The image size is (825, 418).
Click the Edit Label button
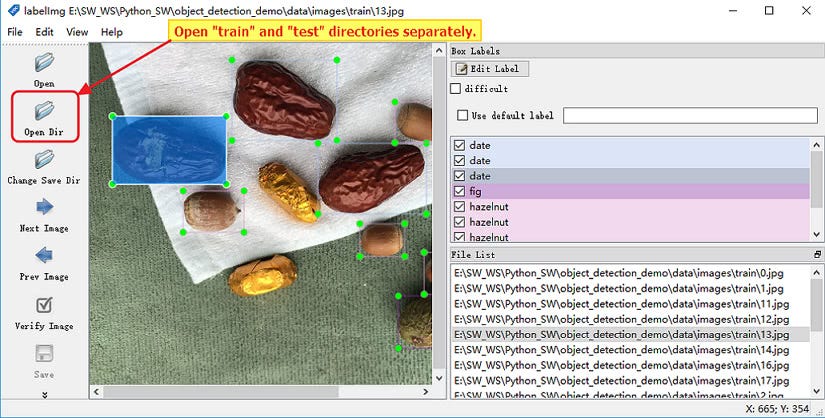coord(489,68)
